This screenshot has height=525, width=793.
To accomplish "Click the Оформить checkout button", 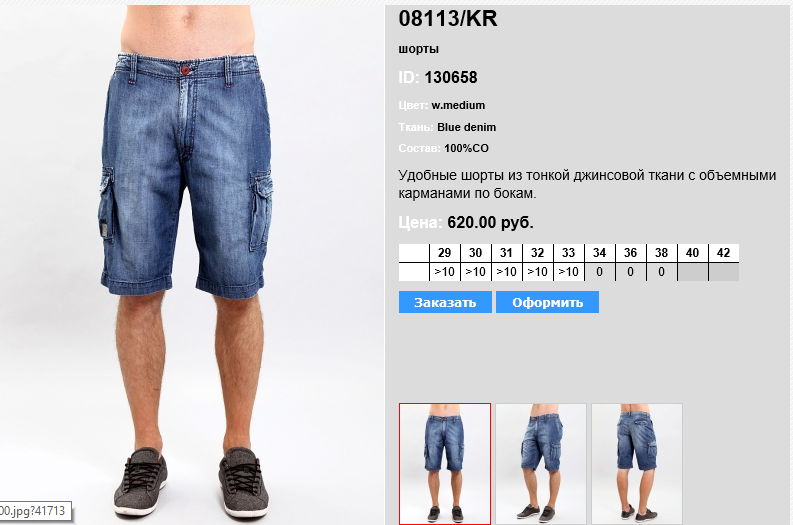I will pos(547,302).
